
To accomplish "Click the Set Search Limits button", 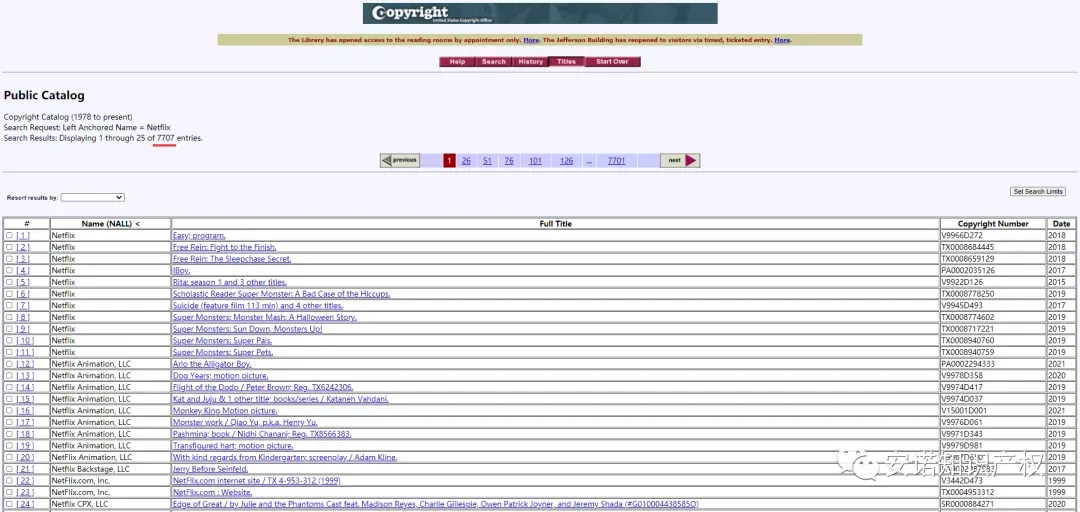I will click(x=1038, y=192).
